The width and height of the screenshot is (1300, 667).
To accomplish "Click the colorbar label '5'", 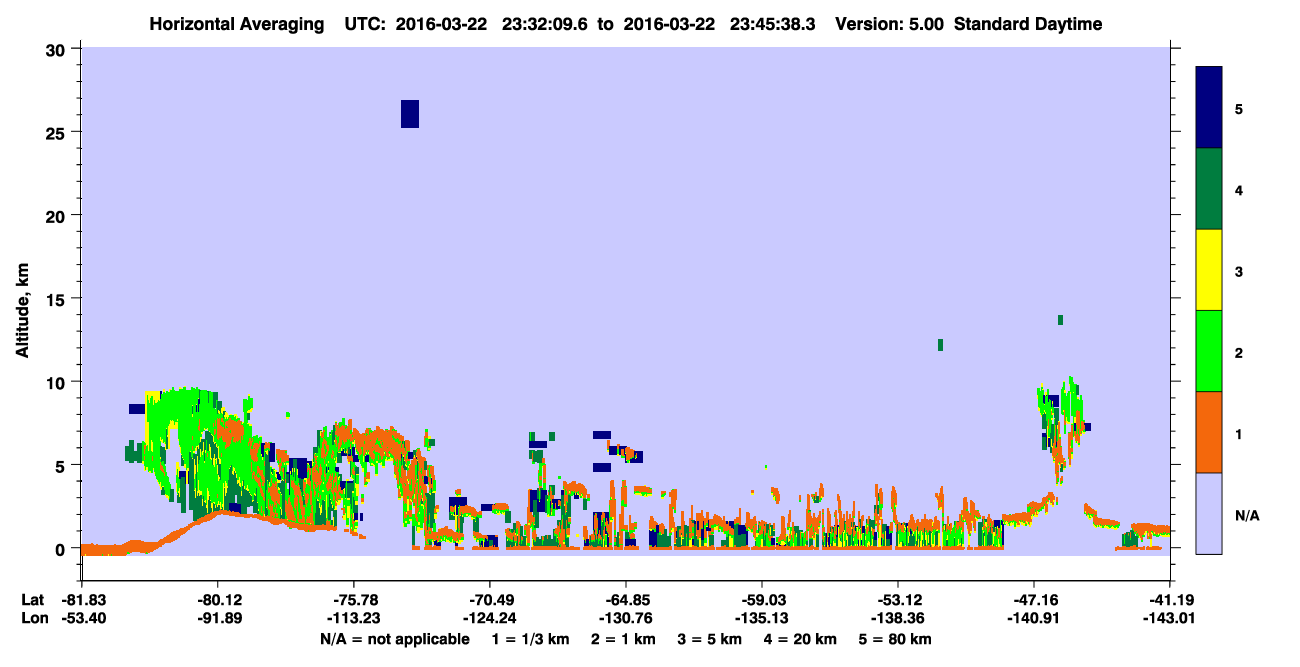I will [1238, 108].
